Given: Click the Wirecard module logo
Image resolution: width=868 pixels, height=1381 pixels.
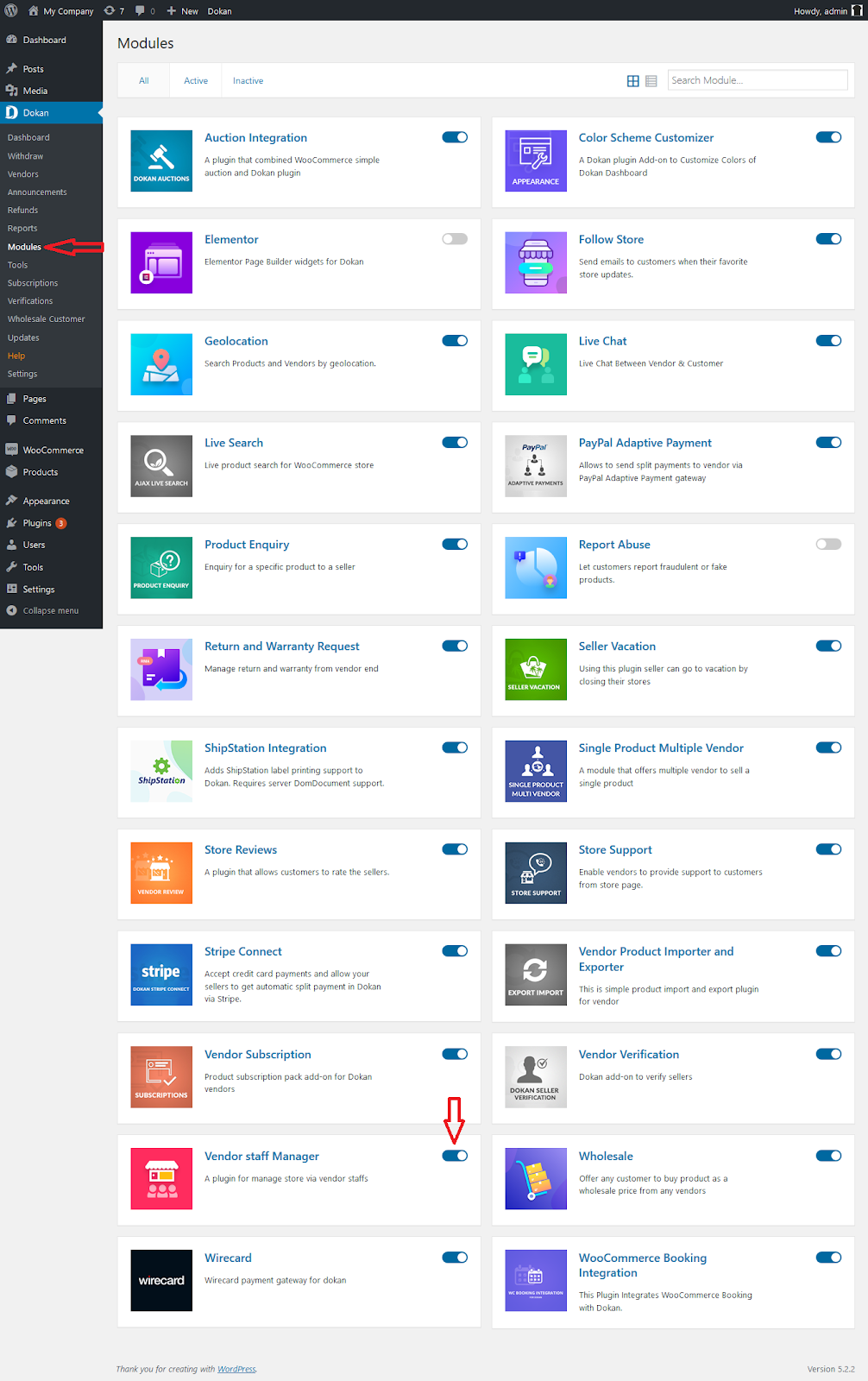Looking at the screenshot, I should tap(161, 1281).
